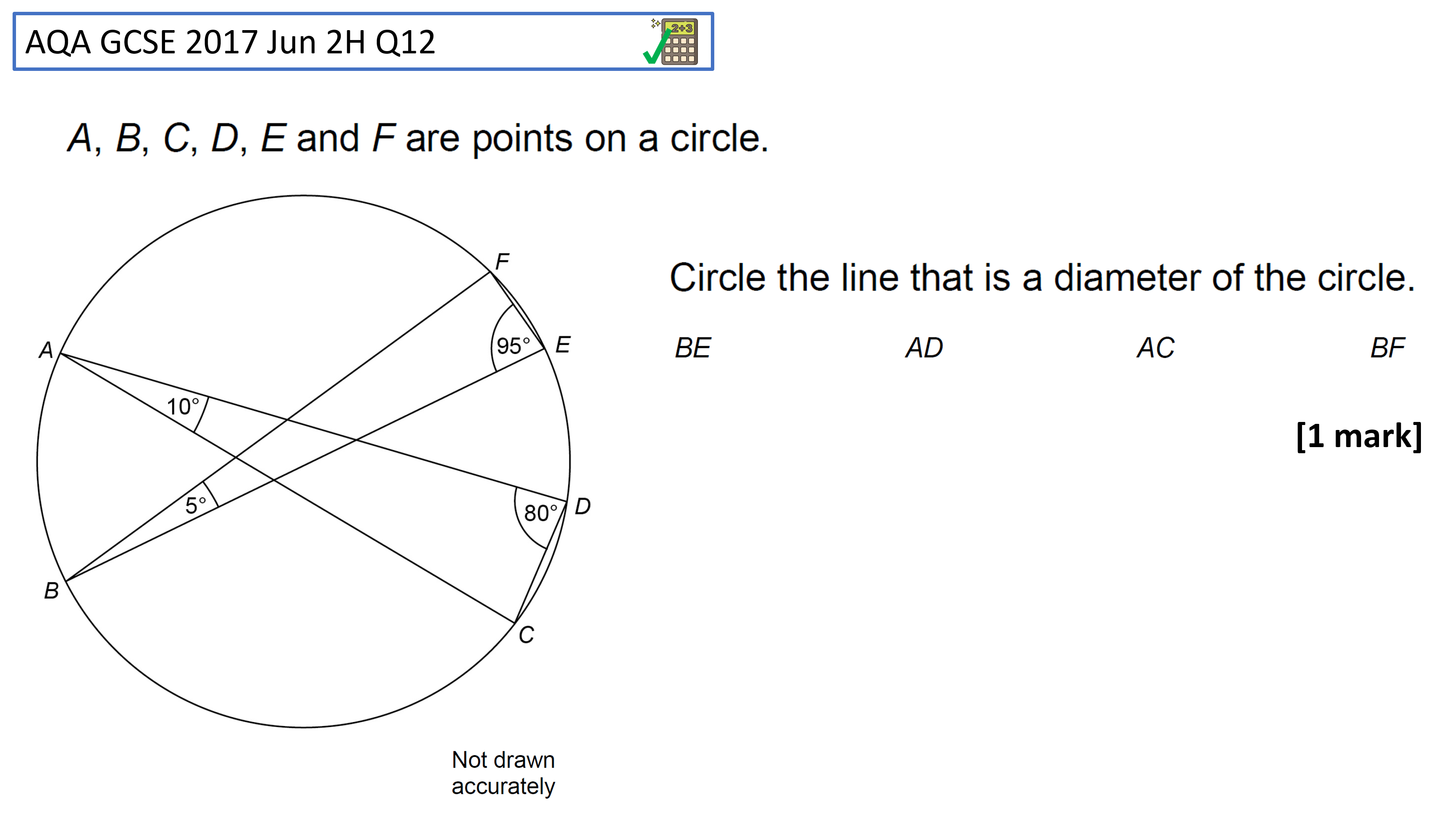Click the 10° angle marking near A
The height and width of the screenshot is (818, 1456).
pos(183,406)
